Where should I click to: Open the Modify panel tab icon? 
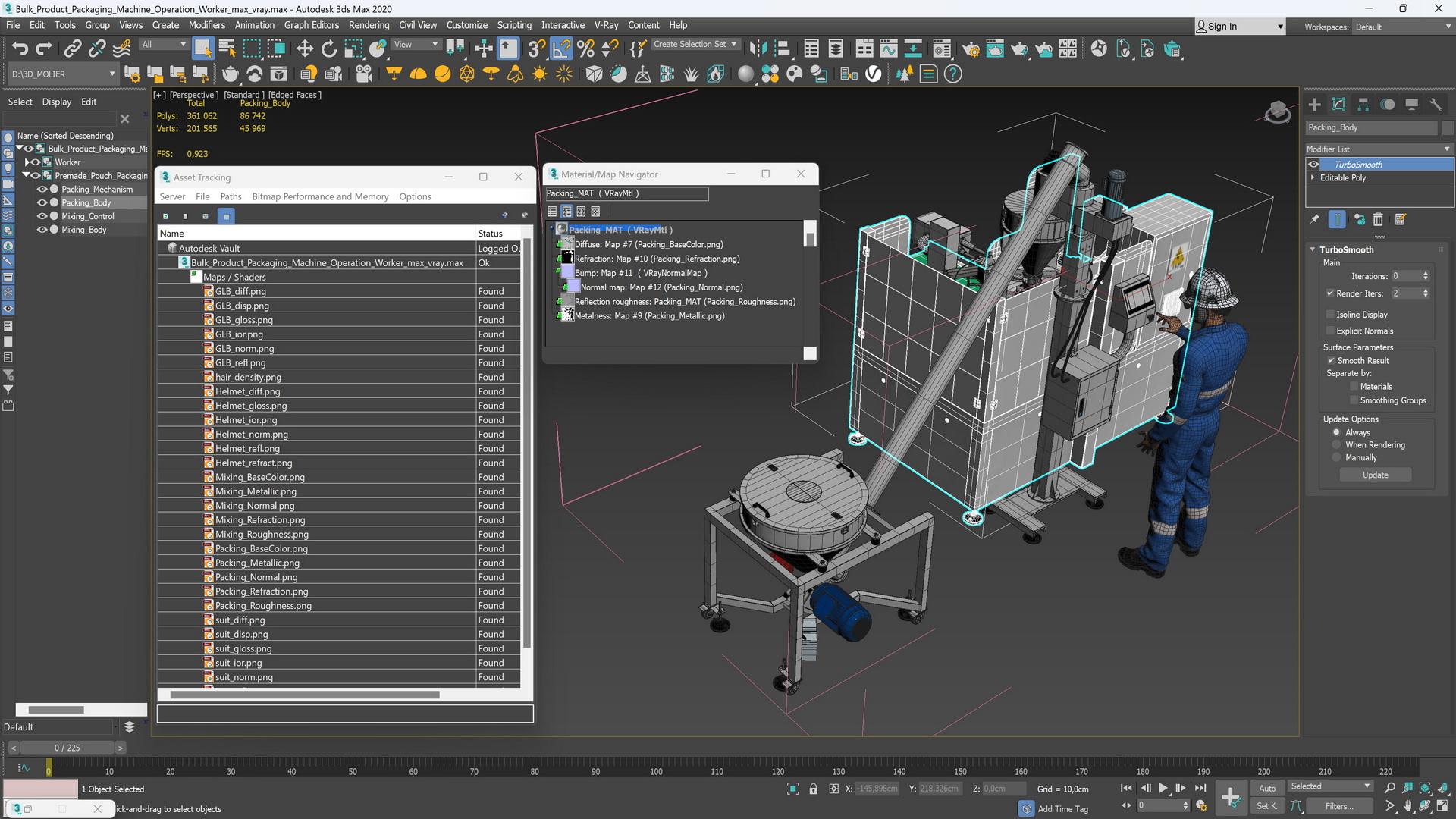click(x=1339, y=105)
